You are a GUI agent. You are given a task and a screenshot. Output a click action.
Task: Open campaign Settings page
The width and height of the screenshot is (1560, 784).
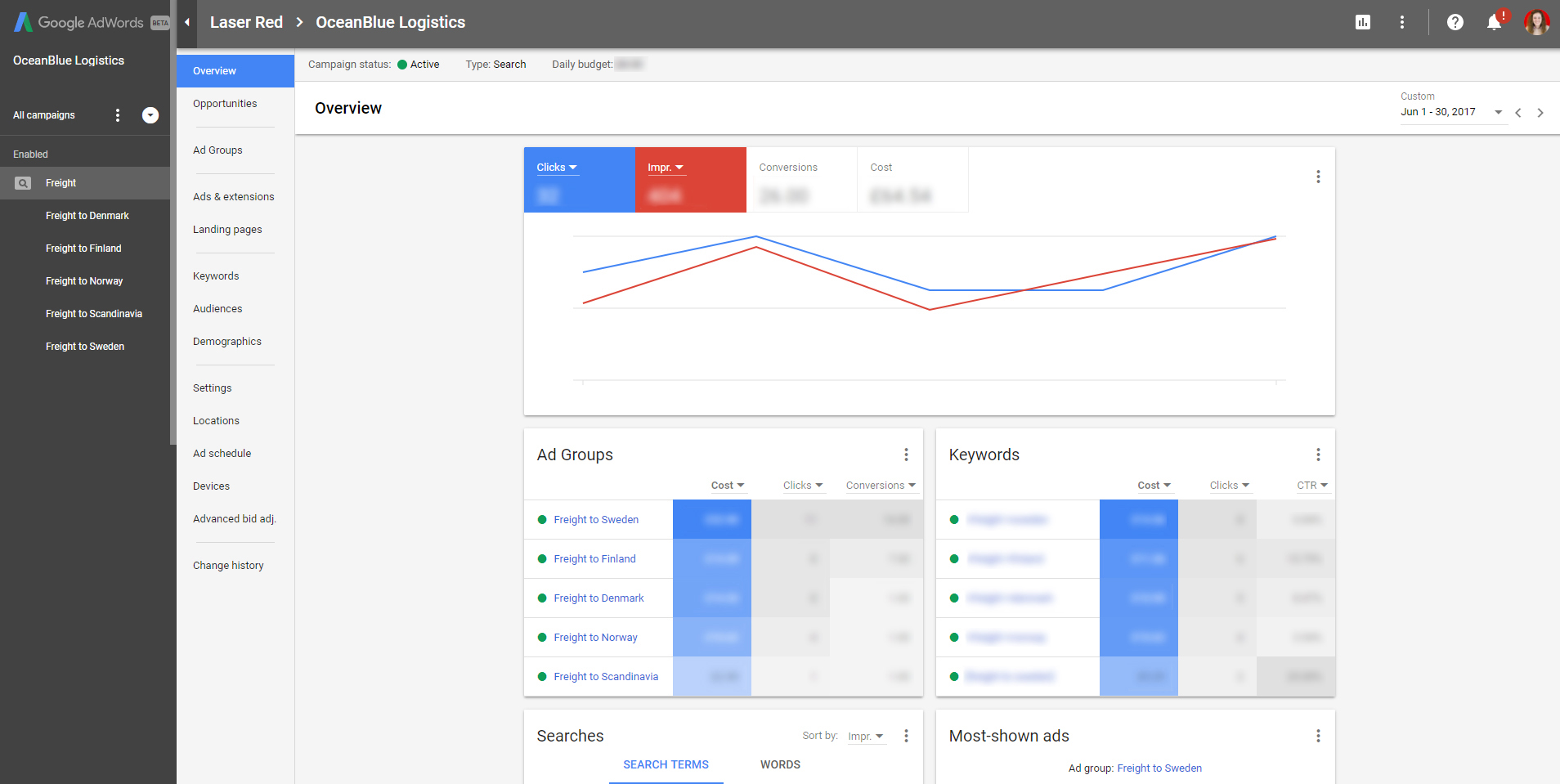click(x=213, y=388)
